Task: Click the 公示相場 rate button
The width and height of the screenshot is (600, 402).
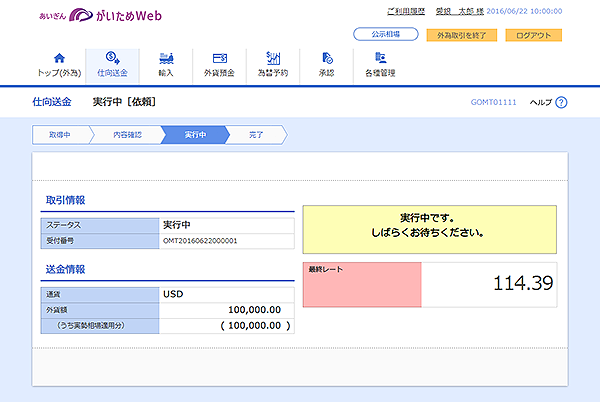Action: 386,34
